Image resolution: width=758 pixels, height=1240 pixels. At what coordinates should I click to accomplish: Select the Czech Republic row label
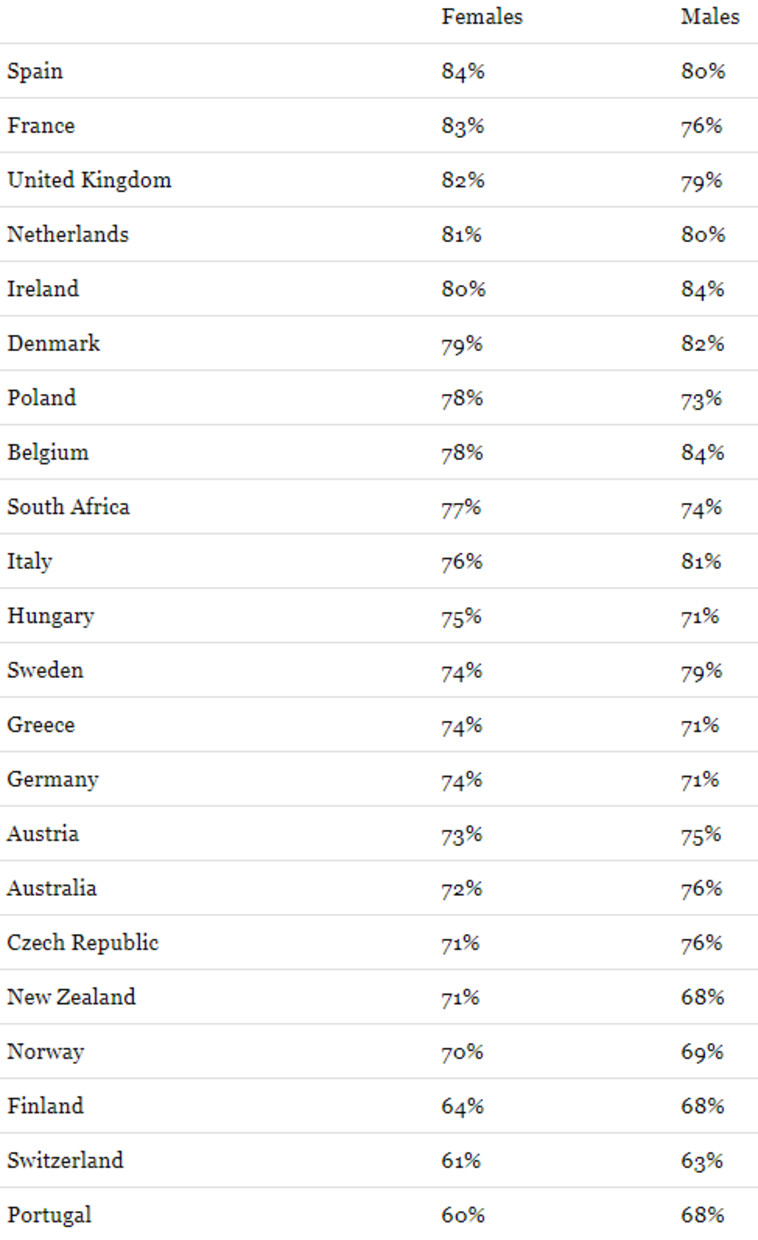point(83,942)
